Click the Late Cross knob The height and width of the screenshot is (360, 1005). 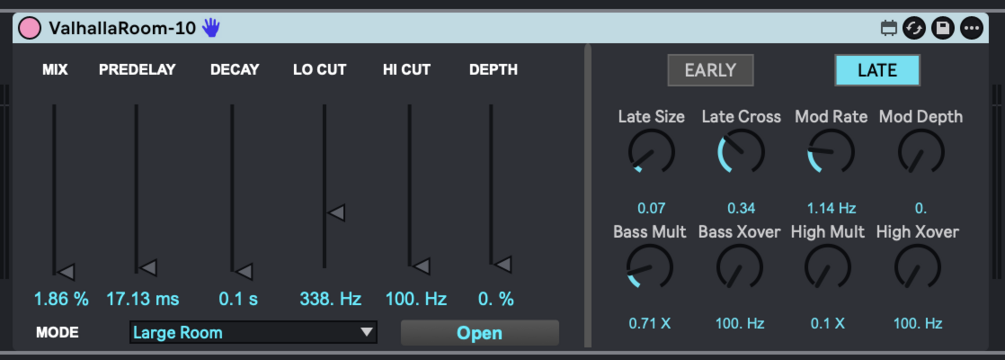741,152
